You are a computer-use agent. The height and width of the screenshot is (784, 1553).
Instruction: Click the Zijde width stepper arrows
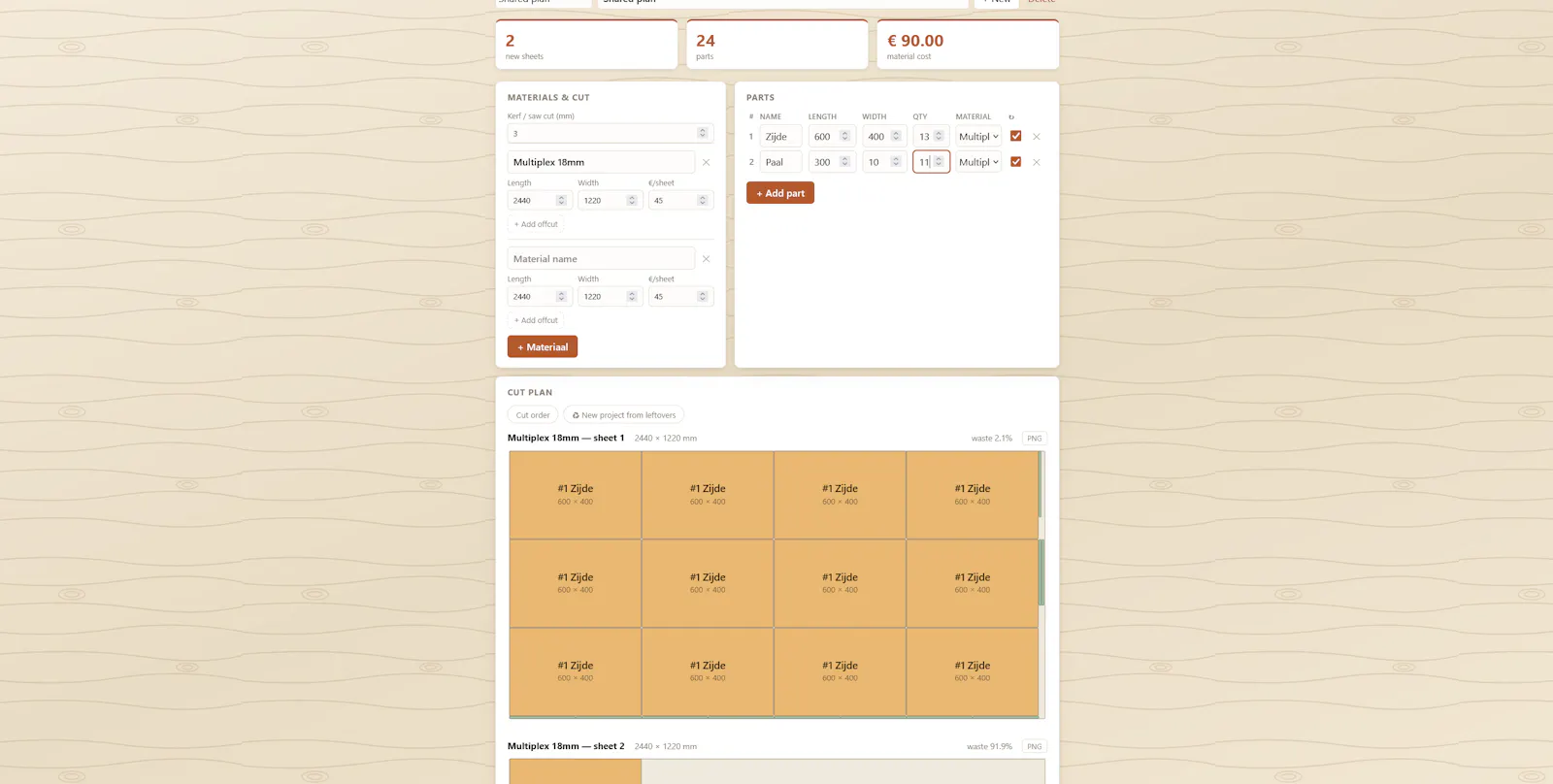pyautogui.click(x=896, y=136)
